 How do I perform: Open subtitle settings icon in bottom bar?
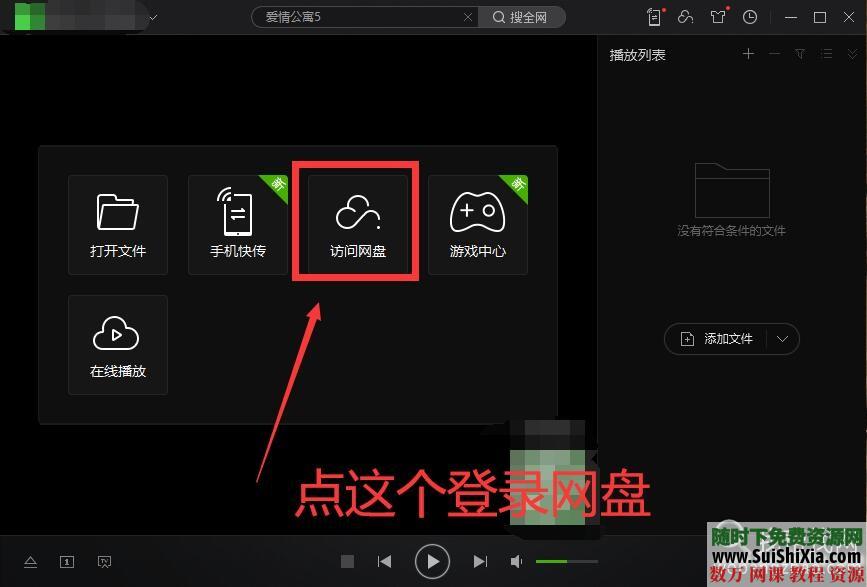(x=66, y=561)
